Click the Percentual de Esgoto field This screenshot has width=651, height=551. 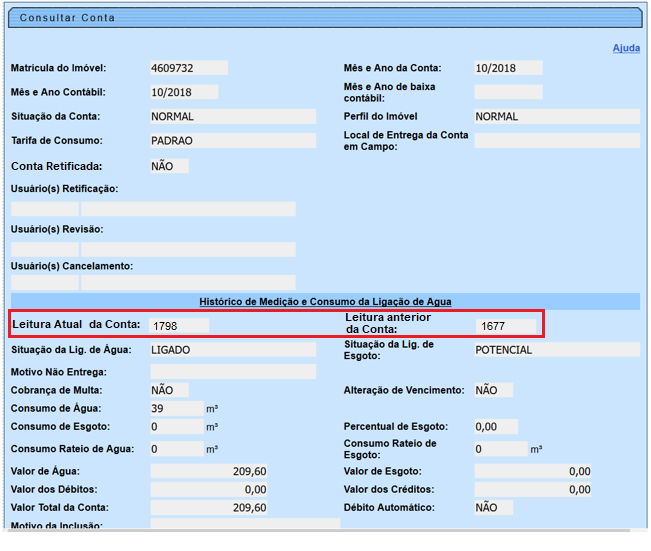pyautogui.click(x=496, y=427)
